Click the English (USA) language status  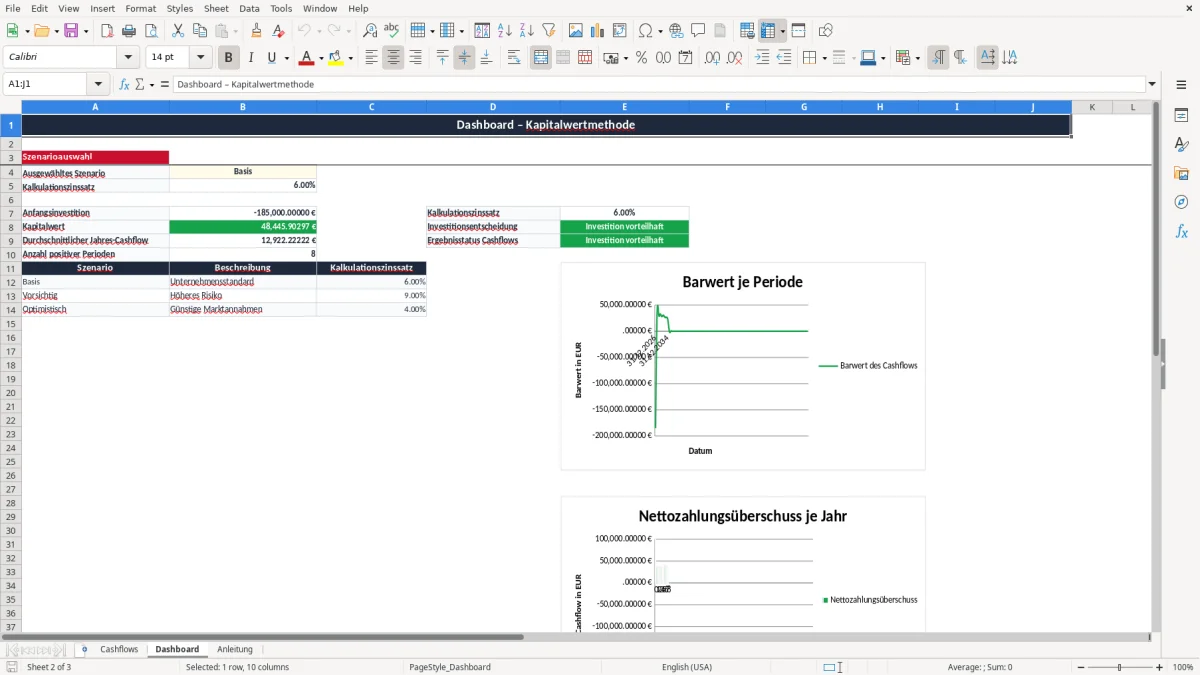[x=687, y=667]
